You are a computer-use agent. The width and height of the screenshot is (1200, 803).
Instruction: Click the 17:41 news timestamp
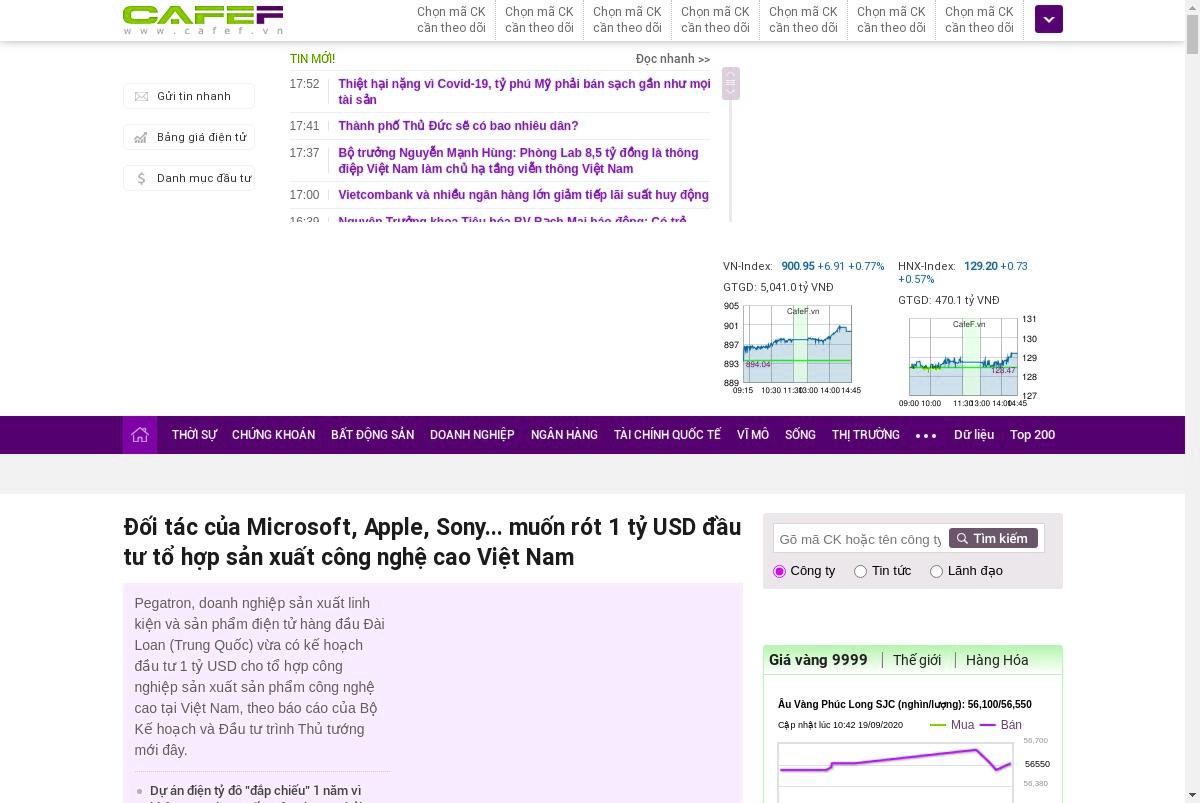(304, 126)
